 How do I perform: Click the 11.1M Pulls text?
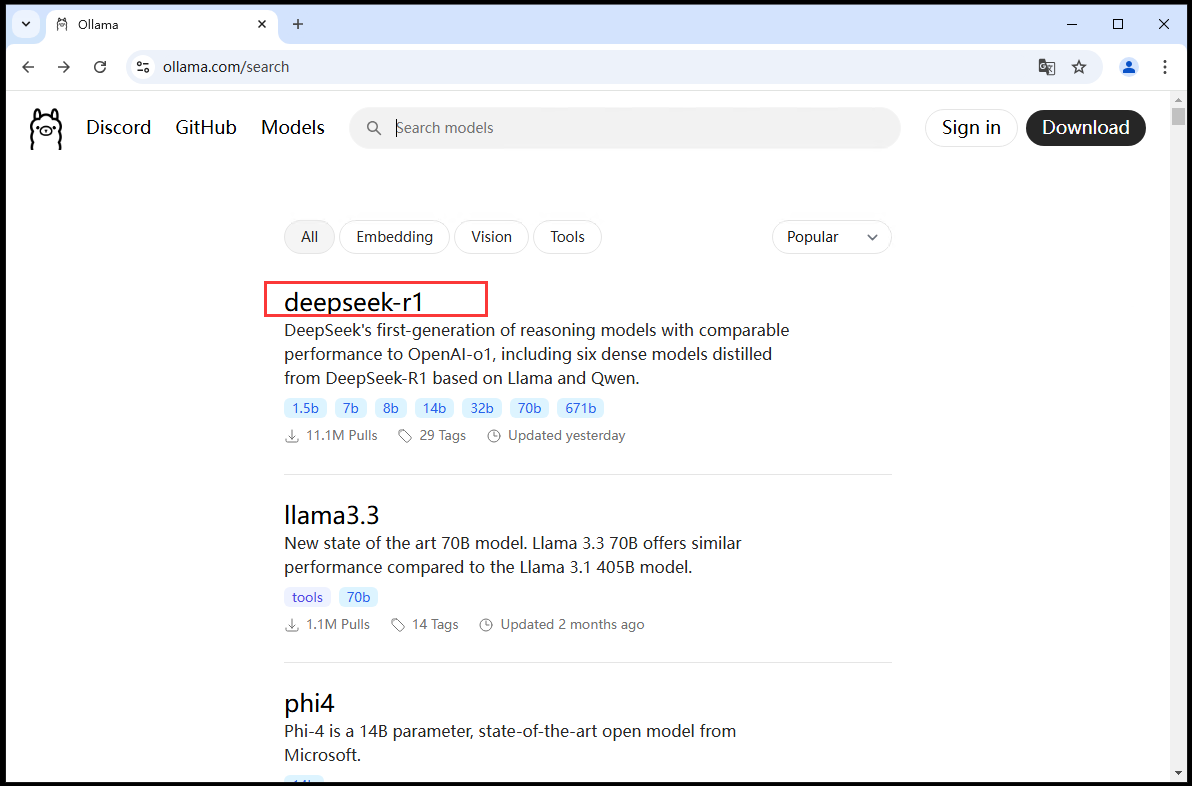341,436
